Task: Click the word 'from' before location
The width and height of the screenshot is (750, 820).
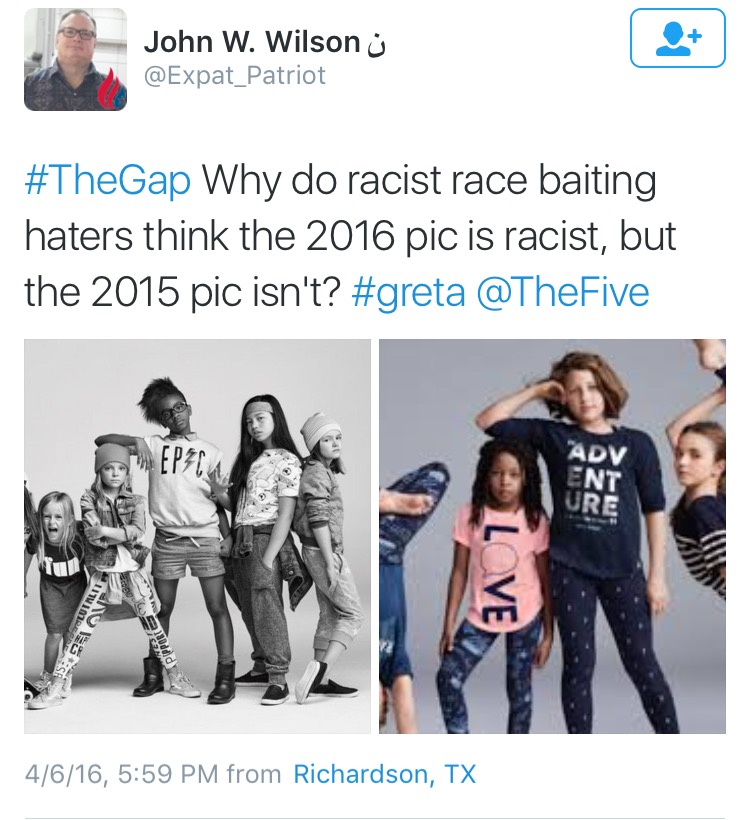Action: 254,774
